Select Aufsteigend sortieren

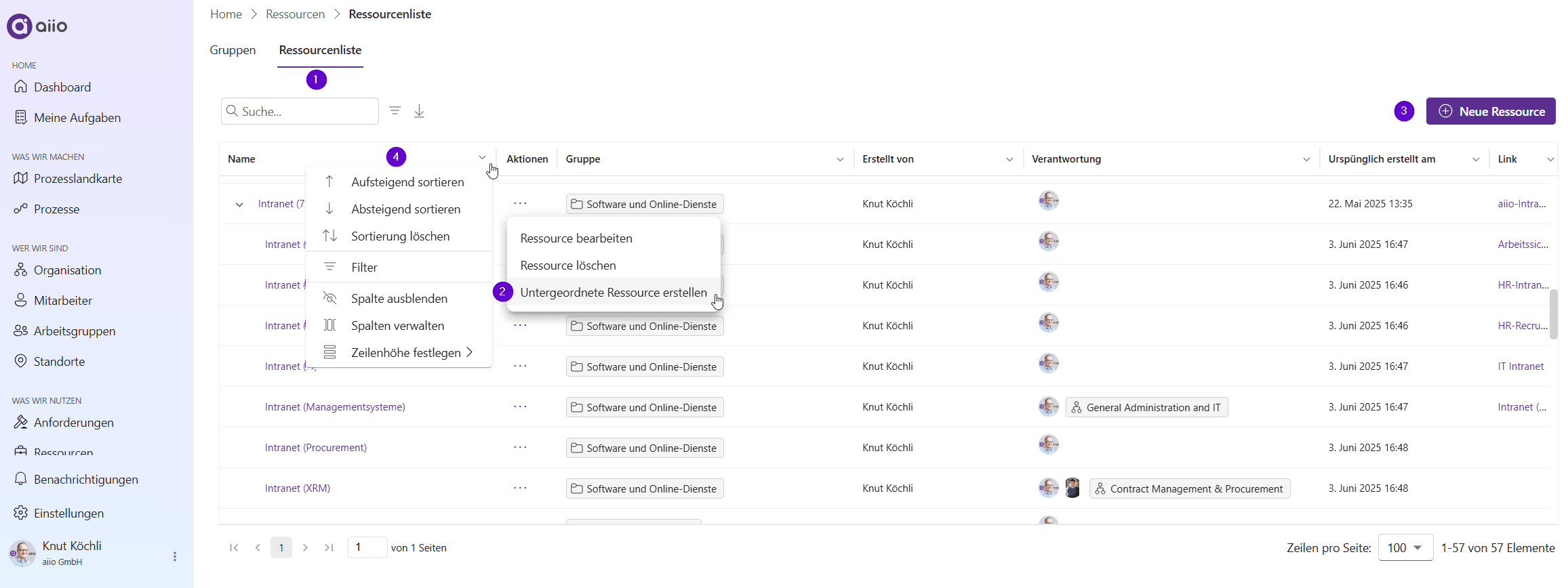(x=399, y=182)
